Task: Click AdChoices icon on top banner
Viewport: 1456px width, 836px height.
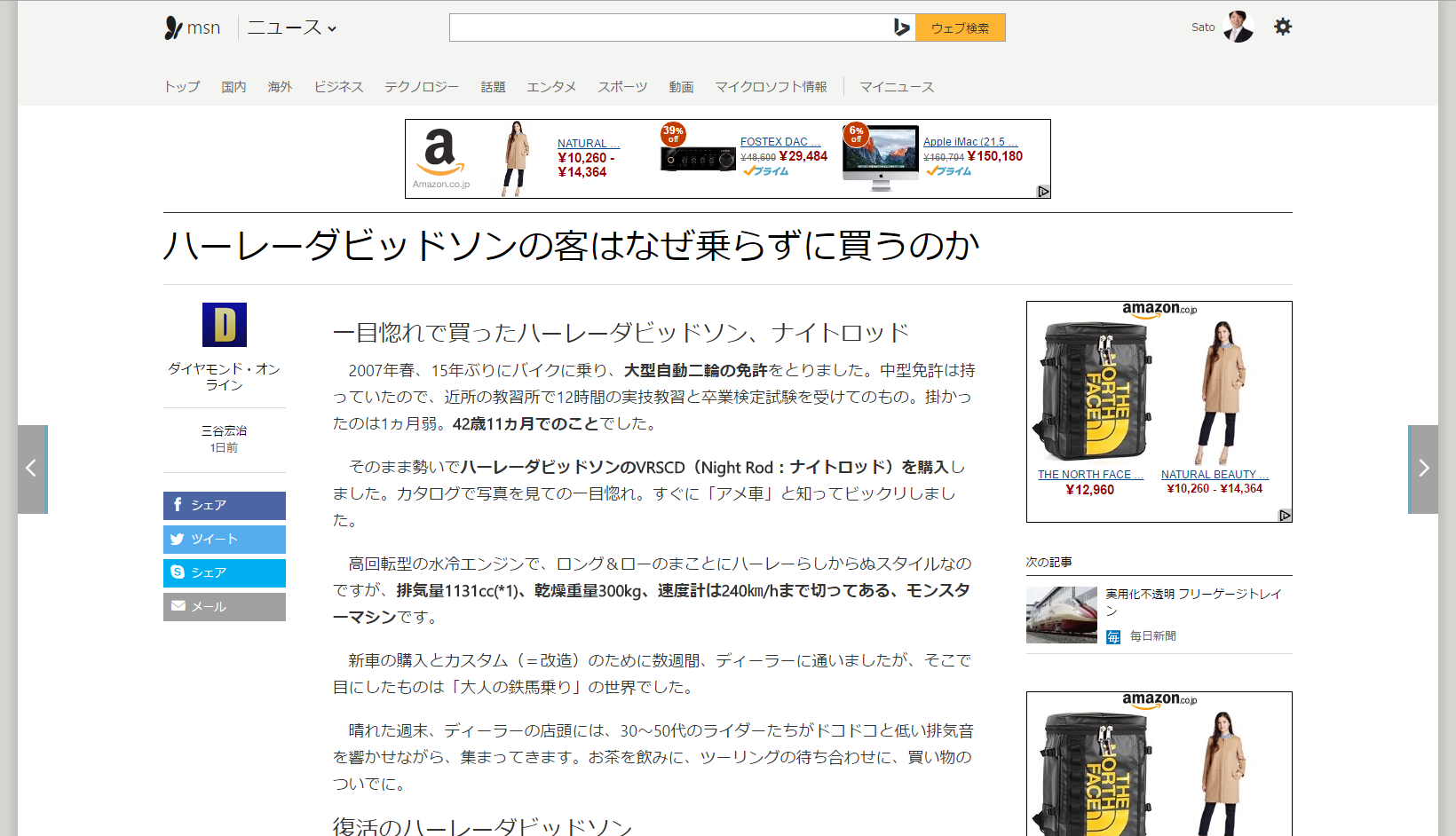Action: point(1043,191)
